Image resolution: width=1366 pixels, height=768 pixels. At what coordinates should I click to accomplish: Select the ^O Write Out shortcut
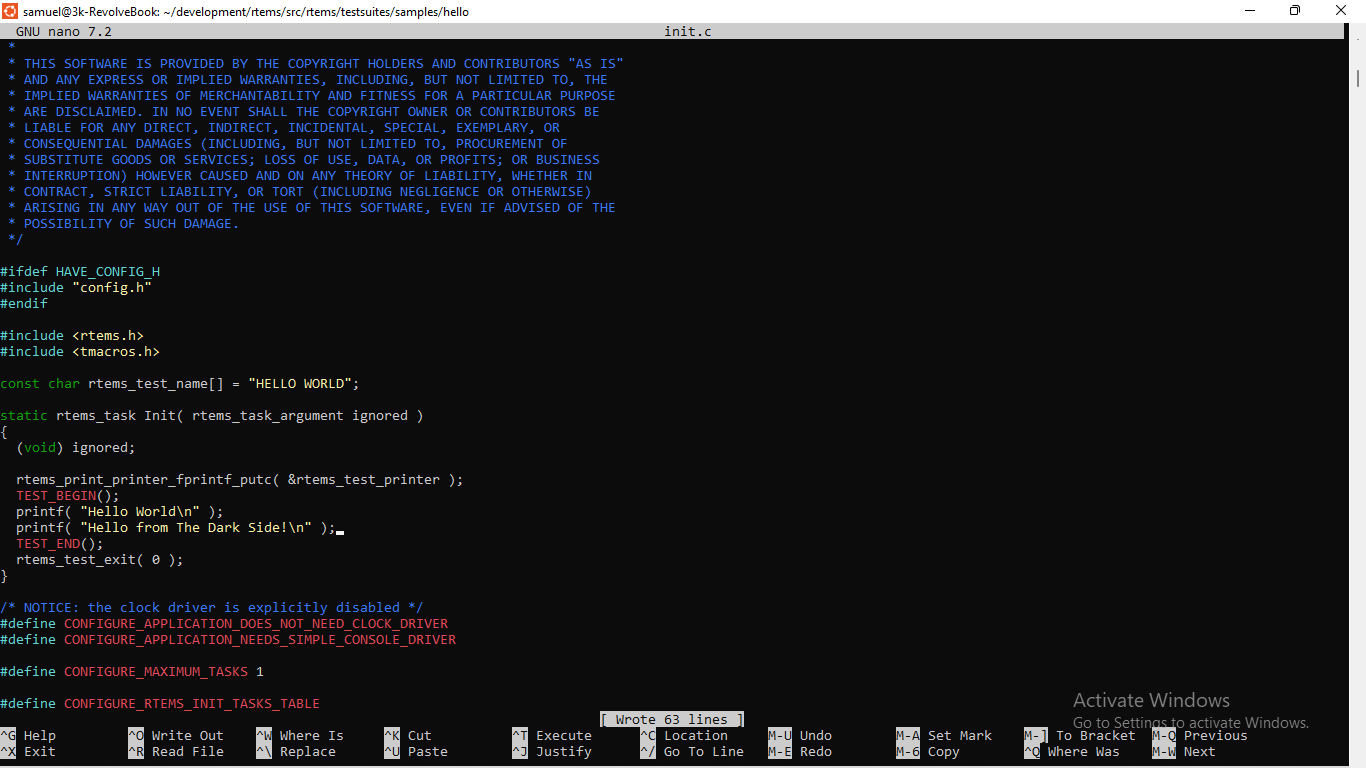(x=176, y=735)
